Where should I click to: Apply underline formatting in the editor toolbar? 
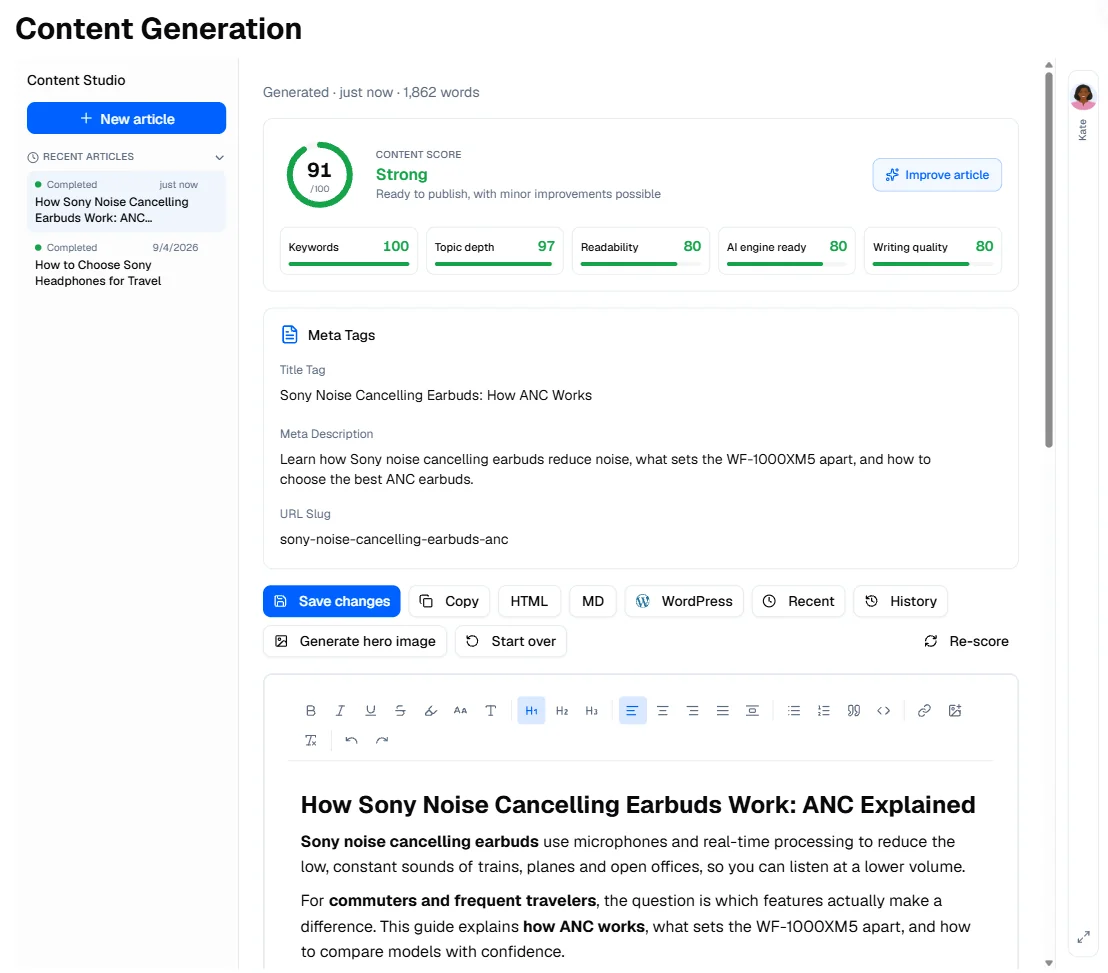(x=370, y=710)
